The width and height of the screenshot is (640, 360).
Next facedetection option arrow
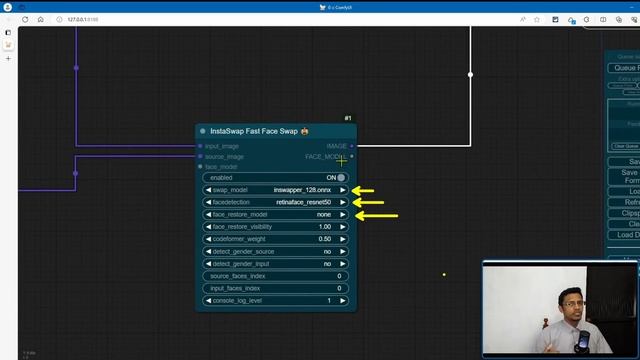[343, 202]
